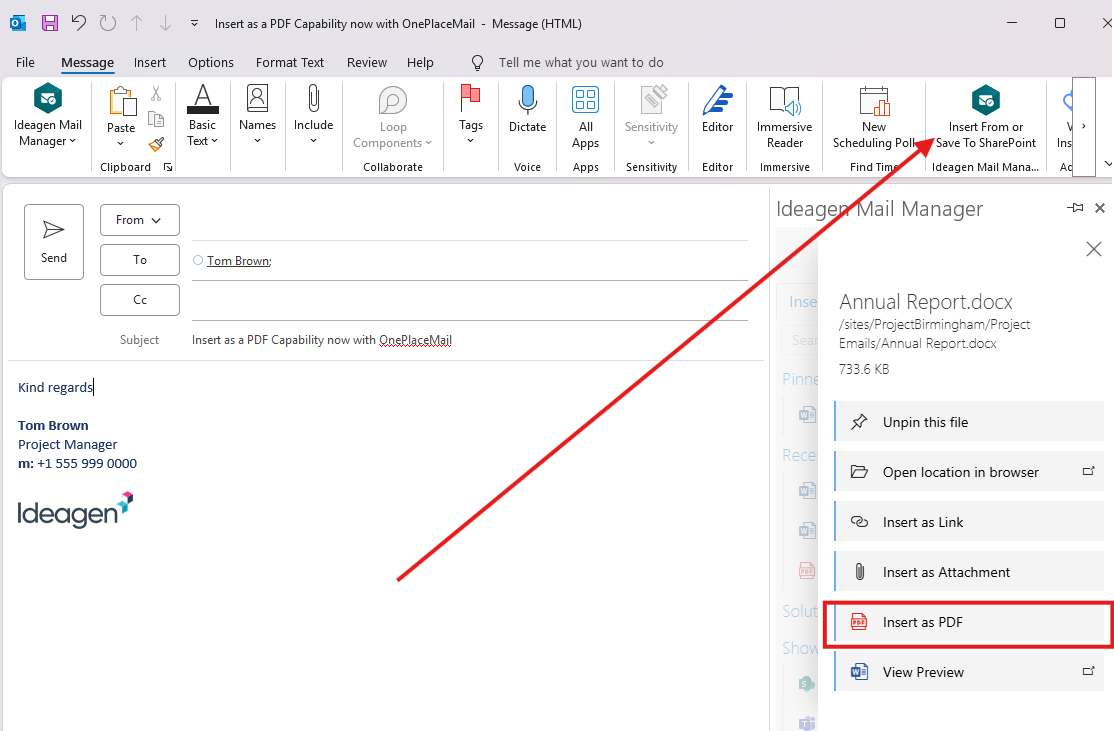Pin the Ideagen Mail Manager task pane

tap(1076, 208)
